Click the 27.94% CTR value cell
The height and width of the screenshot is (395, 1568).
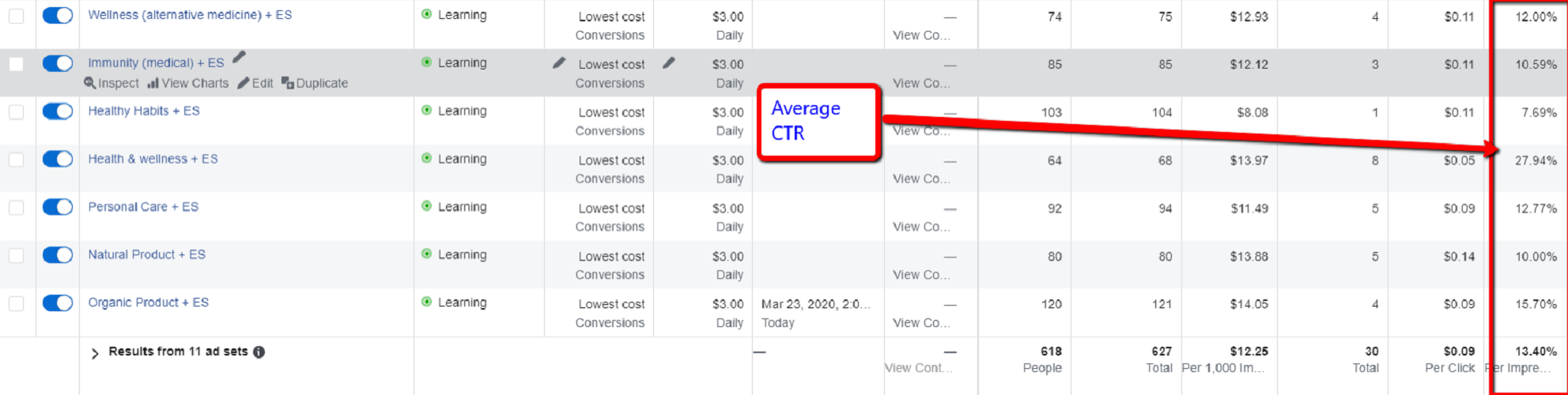pos(1535,160)
